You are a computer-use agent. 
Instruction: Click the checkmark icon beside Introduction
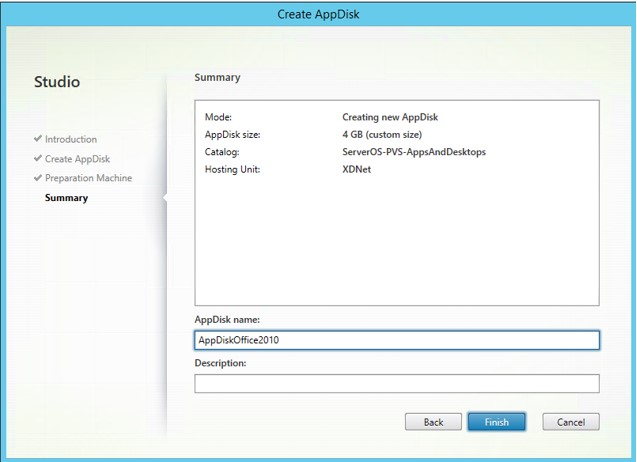38,139
